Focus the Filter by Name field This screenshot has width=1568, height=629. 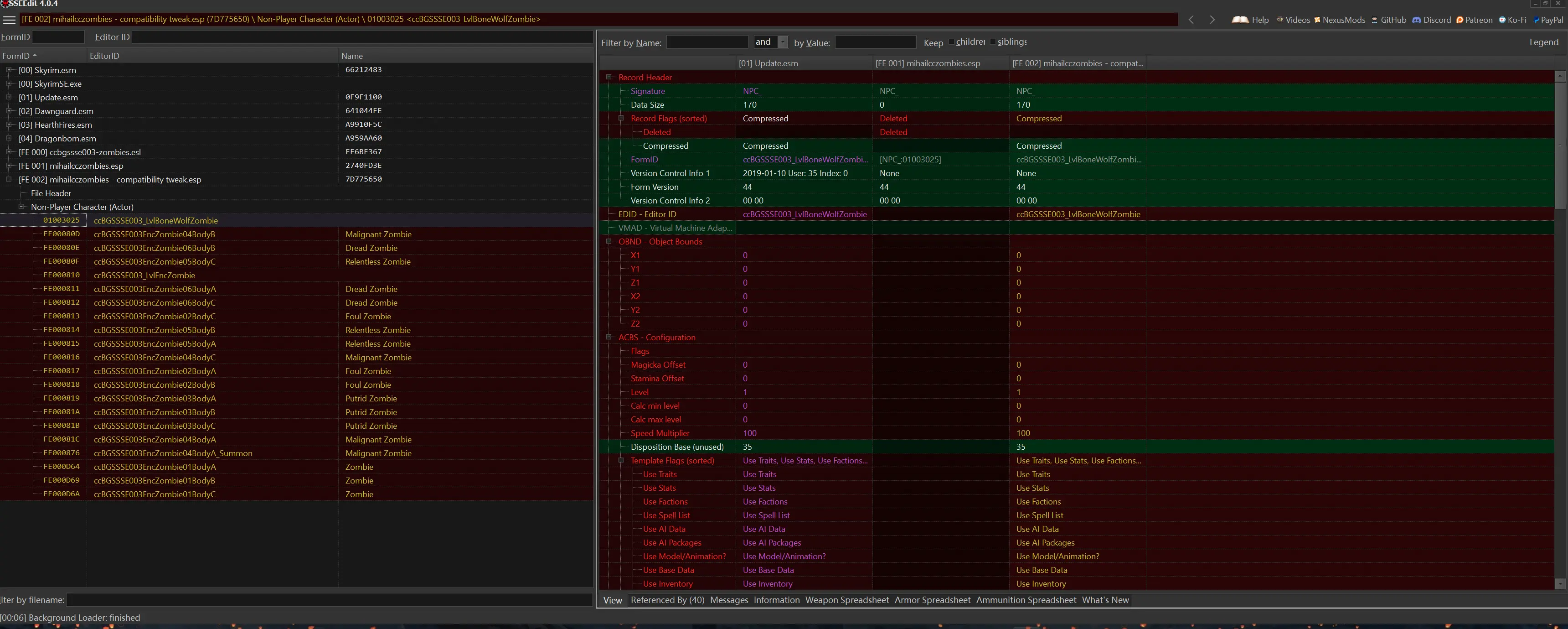click(x=707, y=42)
